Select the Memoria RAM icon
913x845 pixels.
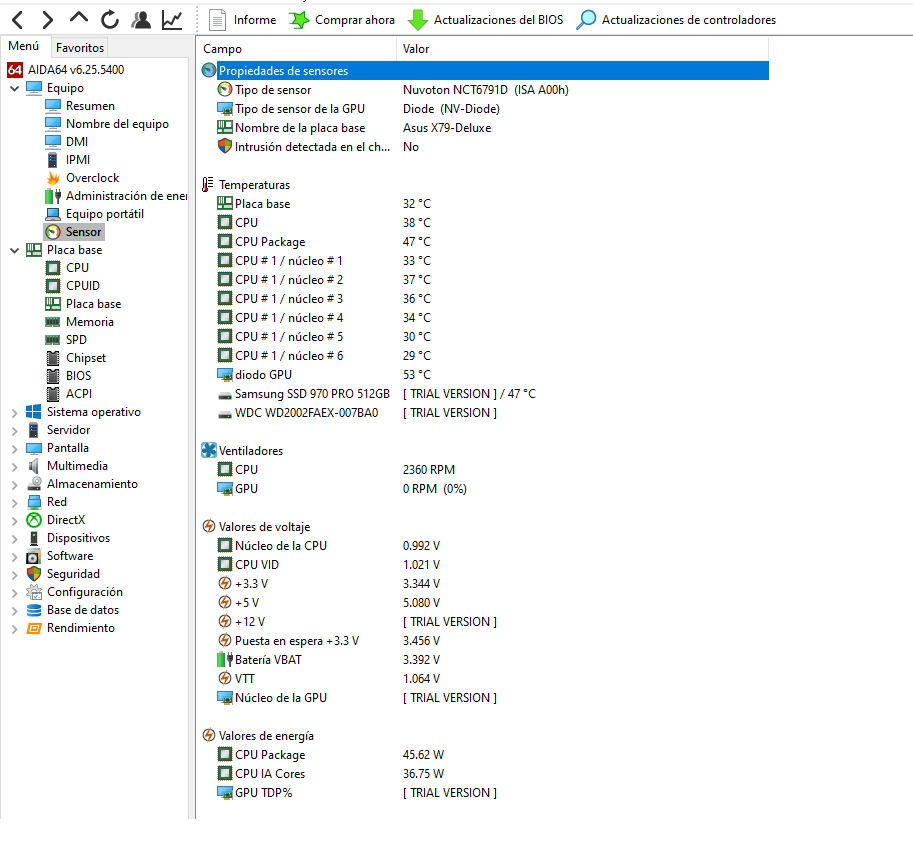tap(53, 323)
